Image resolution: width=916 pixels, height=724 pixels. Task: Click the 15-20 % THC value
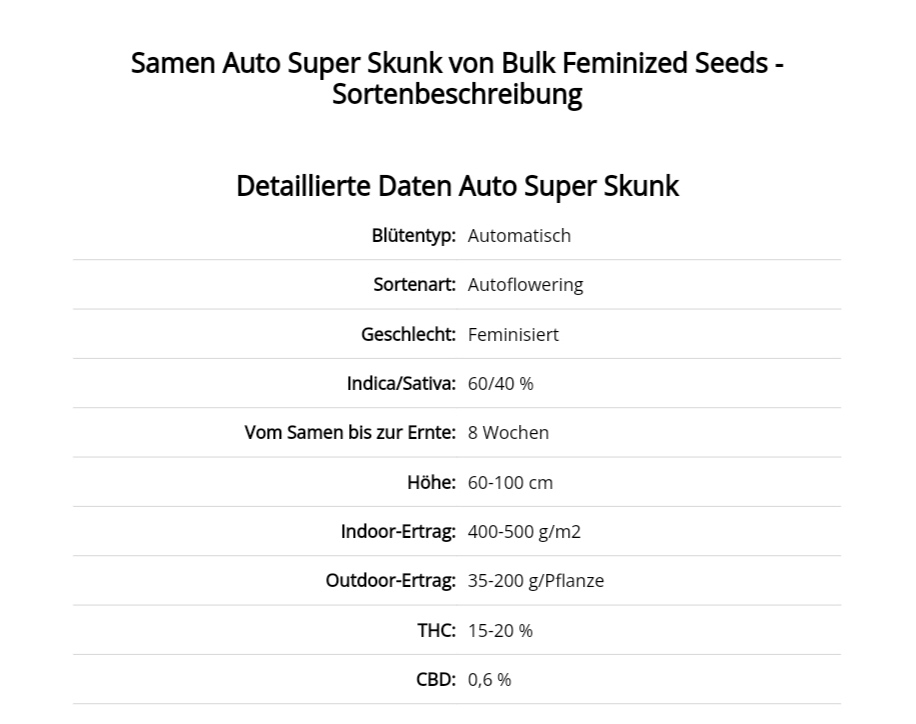(x=500, y=631)
